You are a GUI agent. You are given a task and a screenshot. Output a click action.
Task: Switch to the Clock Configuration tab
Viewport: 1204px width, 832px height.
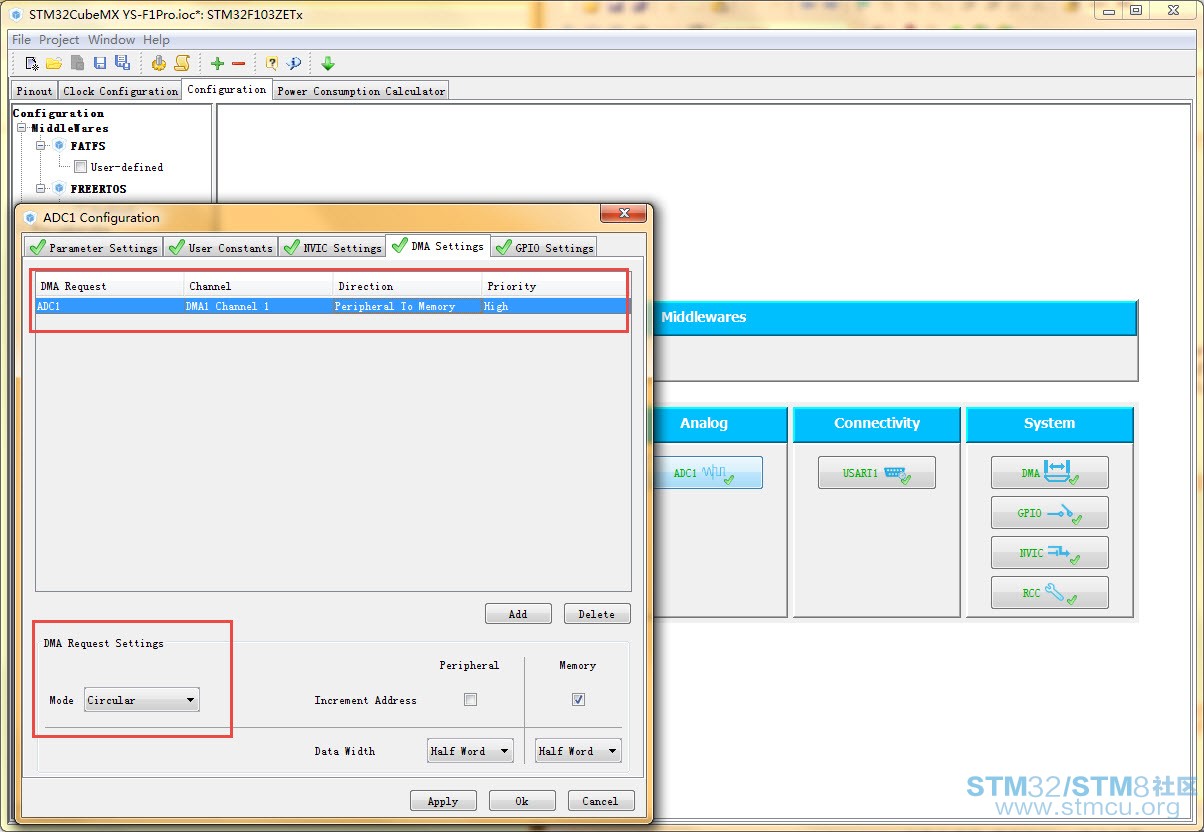click(120, 91)
